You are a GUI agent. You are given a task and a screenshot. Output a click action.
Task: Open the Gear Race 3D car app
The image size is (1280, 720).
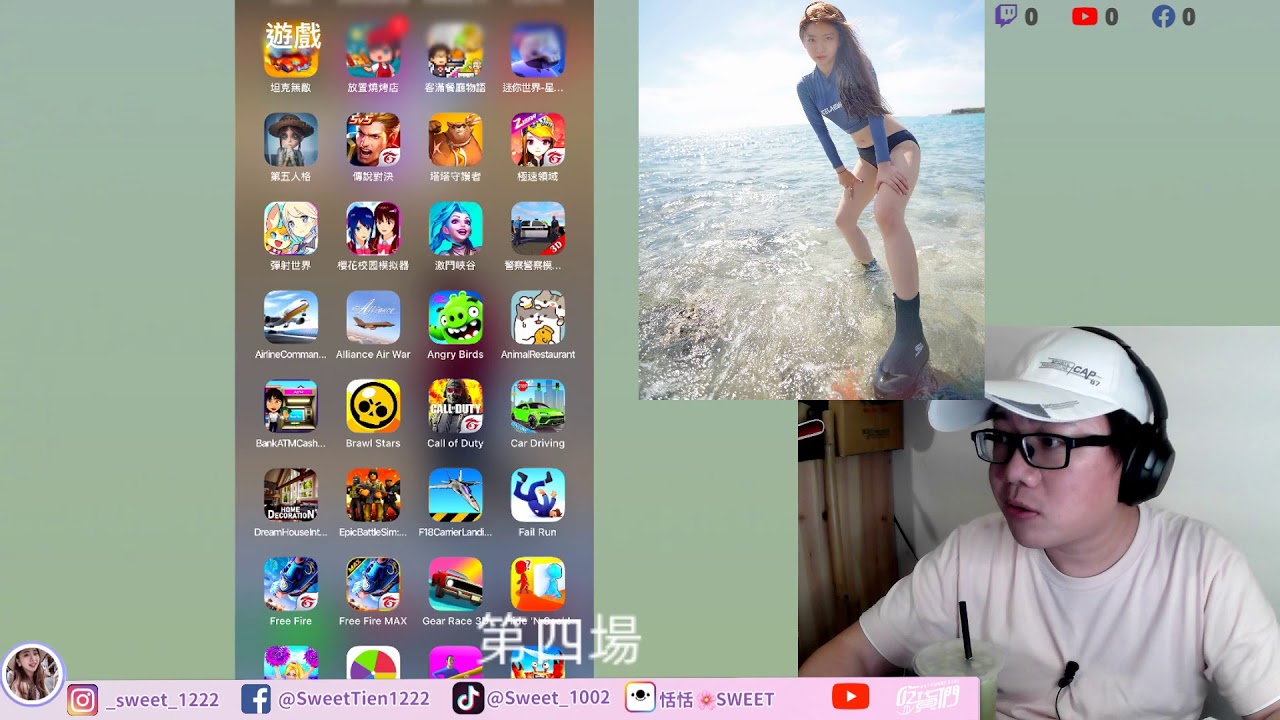click(x=455, y=585)
